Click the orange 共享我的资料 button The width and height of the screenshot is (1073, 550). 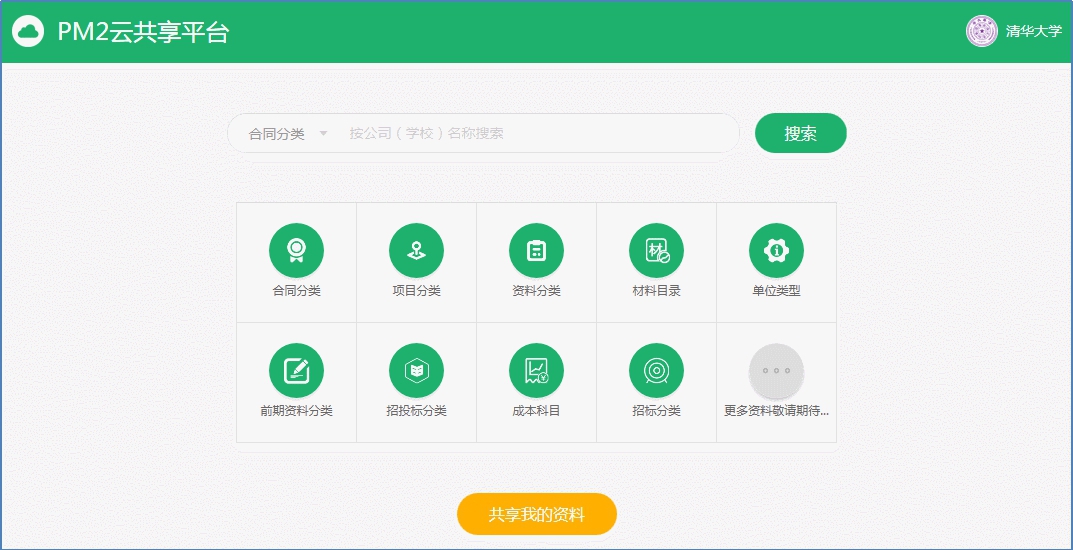pos(537,515)
